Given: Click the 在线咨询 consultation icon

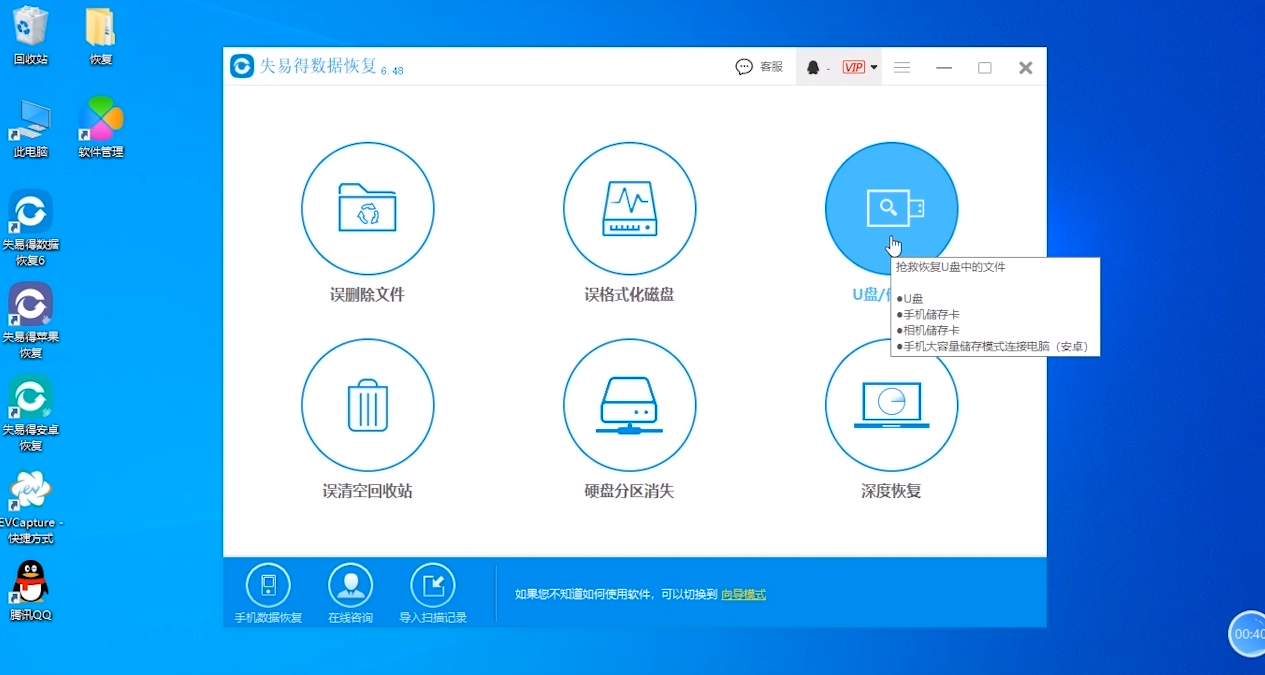Looking at the screenshot, I should tap(349, 583).
